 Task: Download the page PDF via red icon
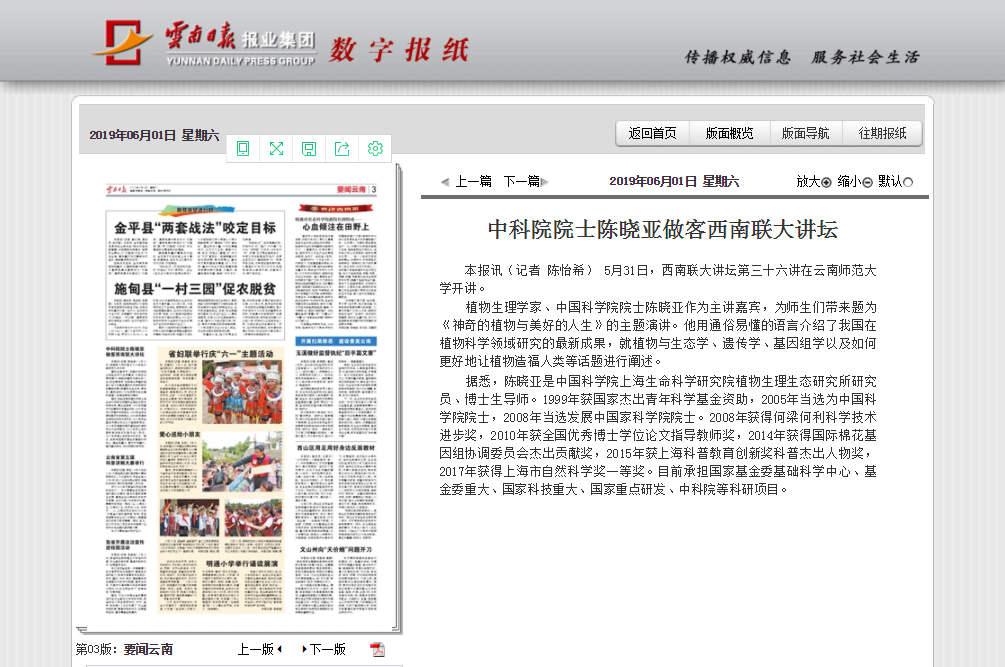pos(377,650)
